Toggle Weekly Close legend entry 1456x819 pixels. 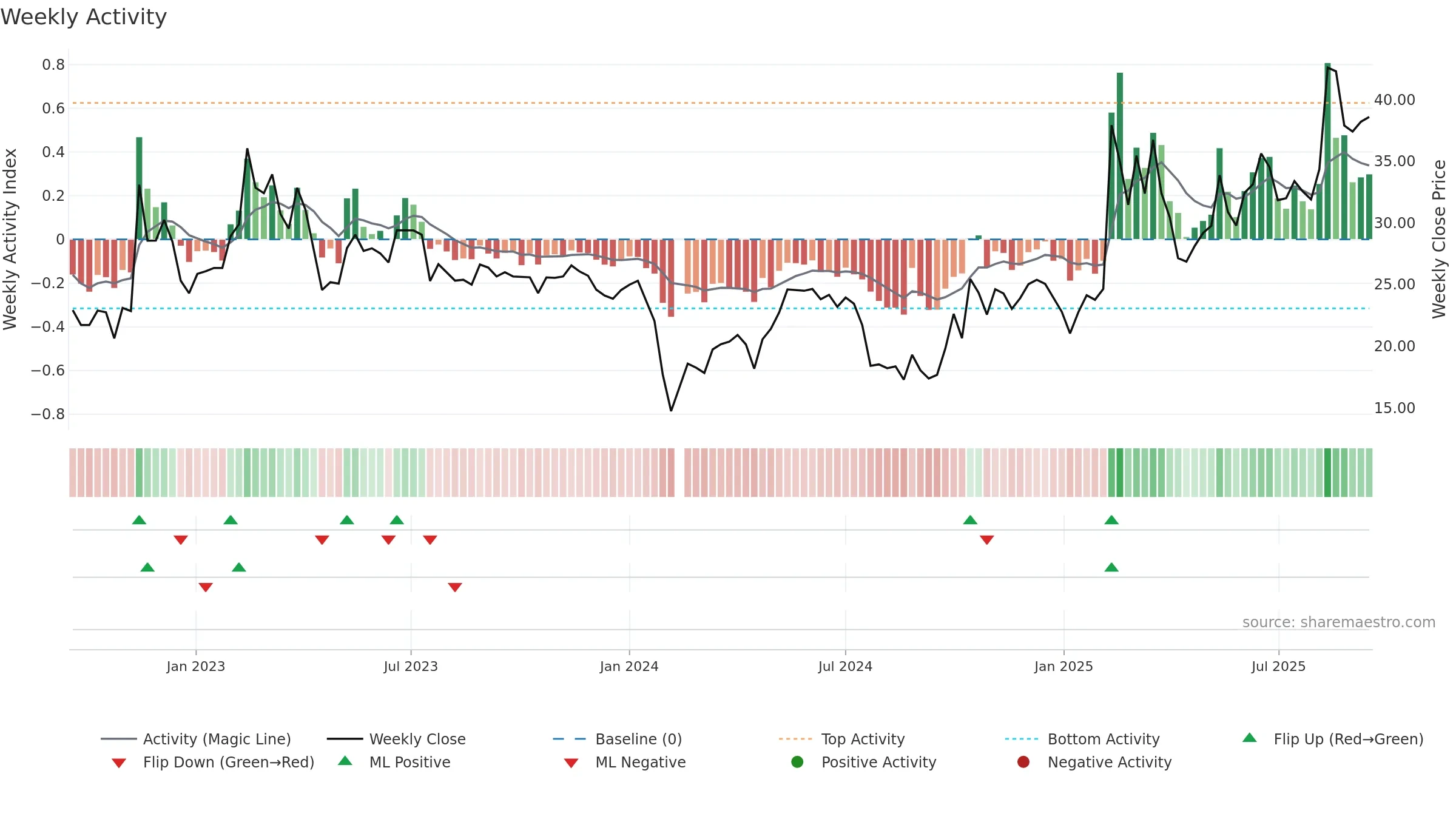coord(396,739)
